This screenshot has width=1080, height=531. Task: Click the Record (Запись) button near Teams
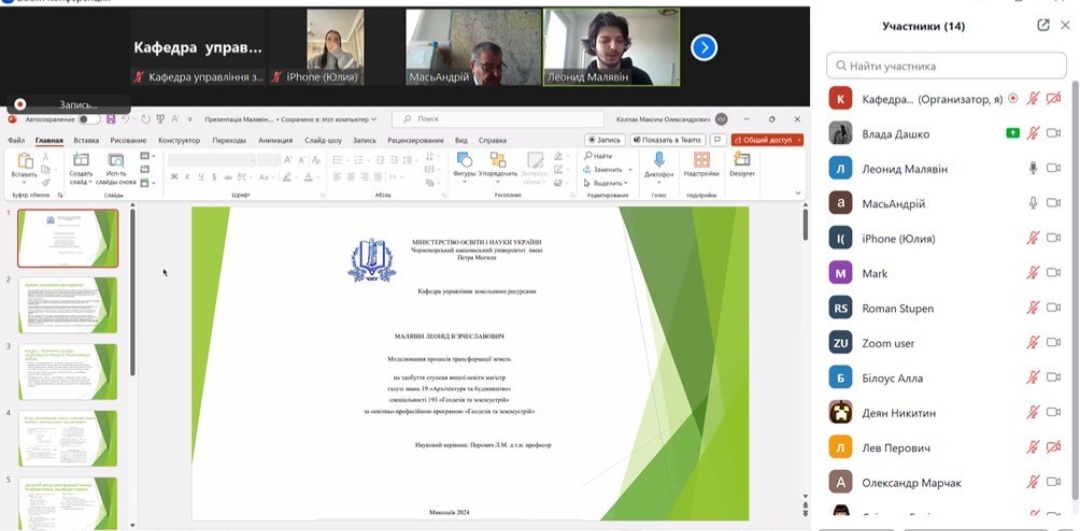coord(605,140)
